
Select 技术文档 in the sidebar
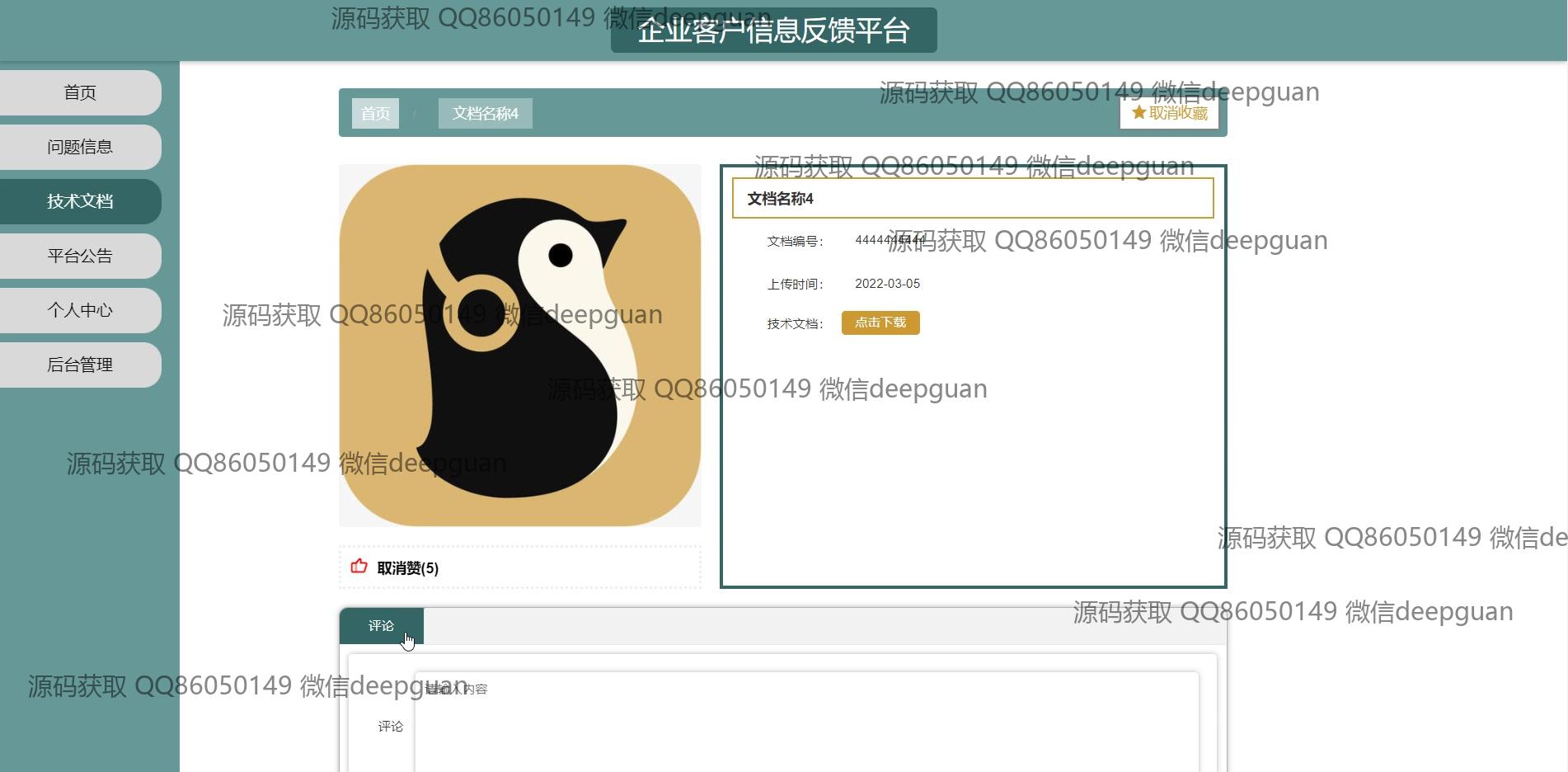(80, 201)
